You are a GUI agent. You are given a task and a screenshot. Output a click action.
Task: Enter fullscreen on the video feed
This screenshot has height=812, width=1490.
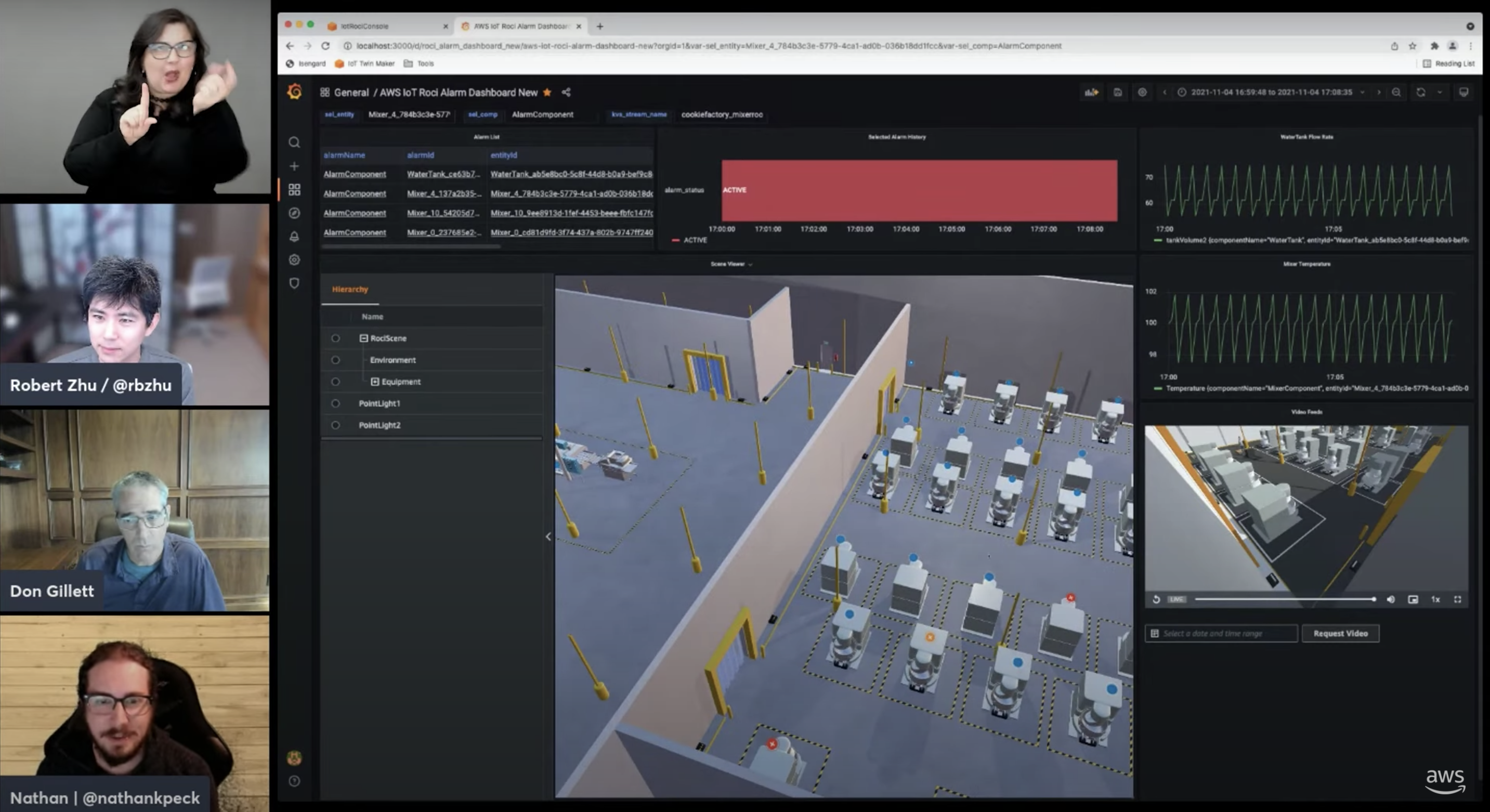click(1458, 599)
